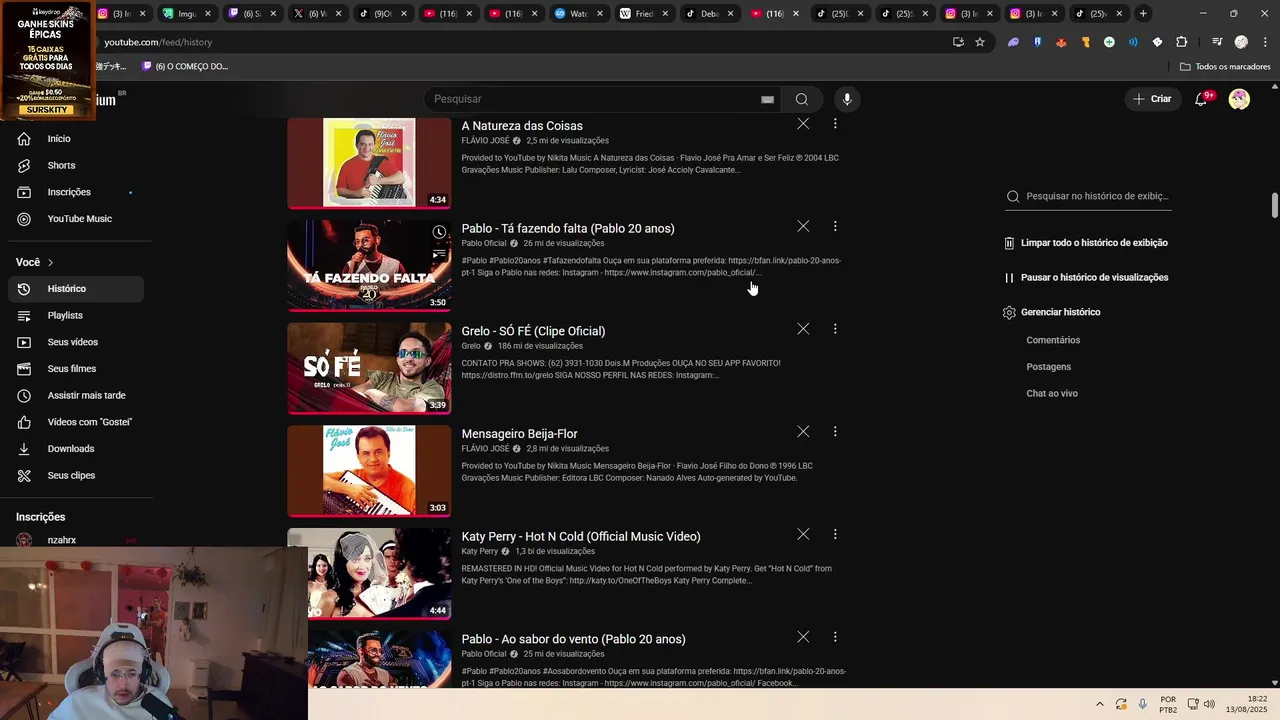Switch to the X (Twitter) browser tab
This screenshot has width=1280, height=720.
[x=316, y=14]
